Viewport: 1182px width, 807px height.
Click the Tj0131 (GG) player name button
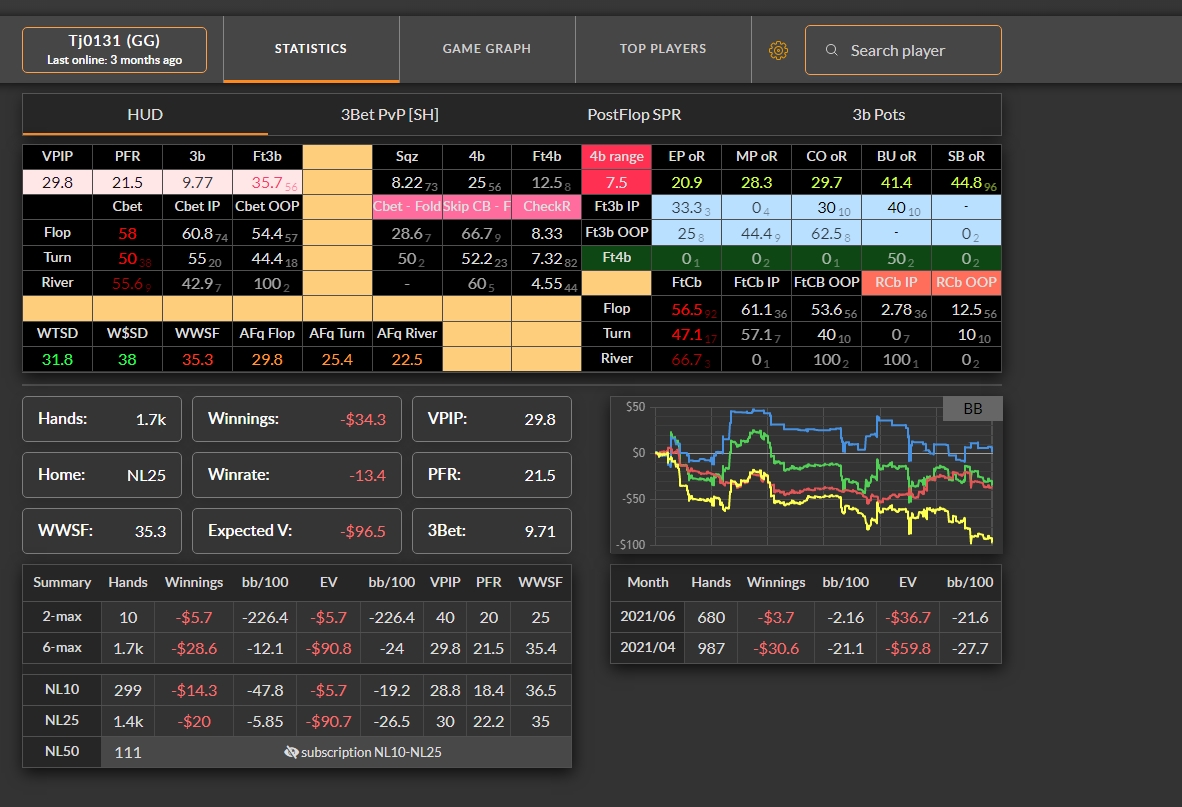[115, 50]
